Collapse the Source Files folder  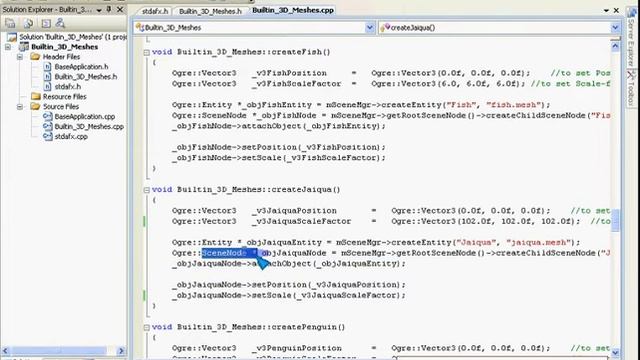20,107
